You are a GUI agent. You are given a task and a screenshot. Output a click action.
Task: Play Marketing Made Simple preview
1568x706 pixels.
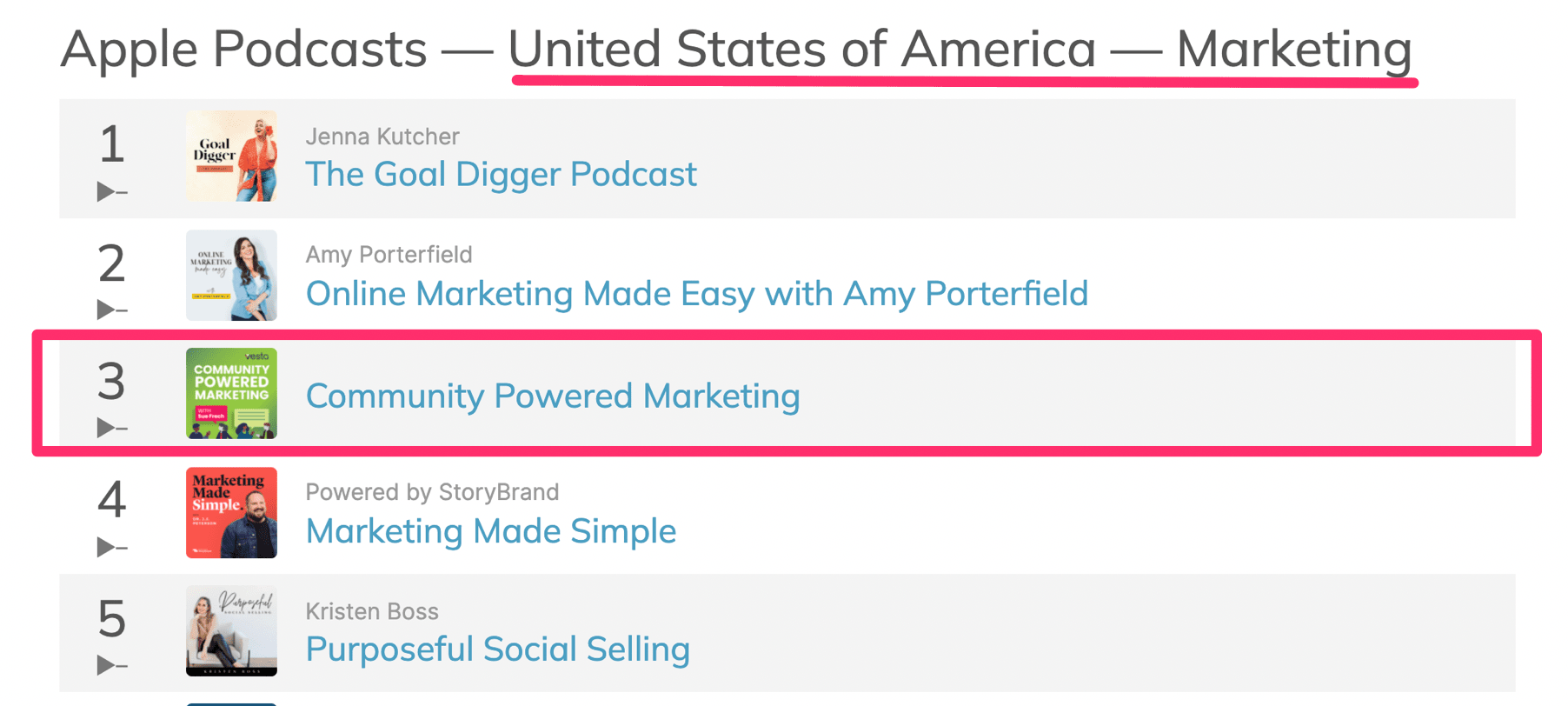tap(107, 547)
